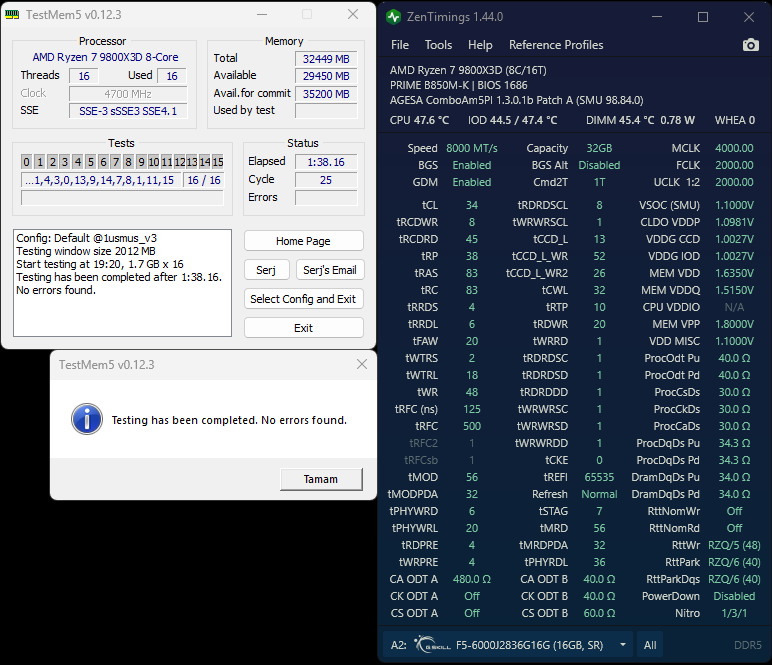Click the test log text box
Viewport: 772px width, 665px height.
pyautogui.click(x=122, y=283)
